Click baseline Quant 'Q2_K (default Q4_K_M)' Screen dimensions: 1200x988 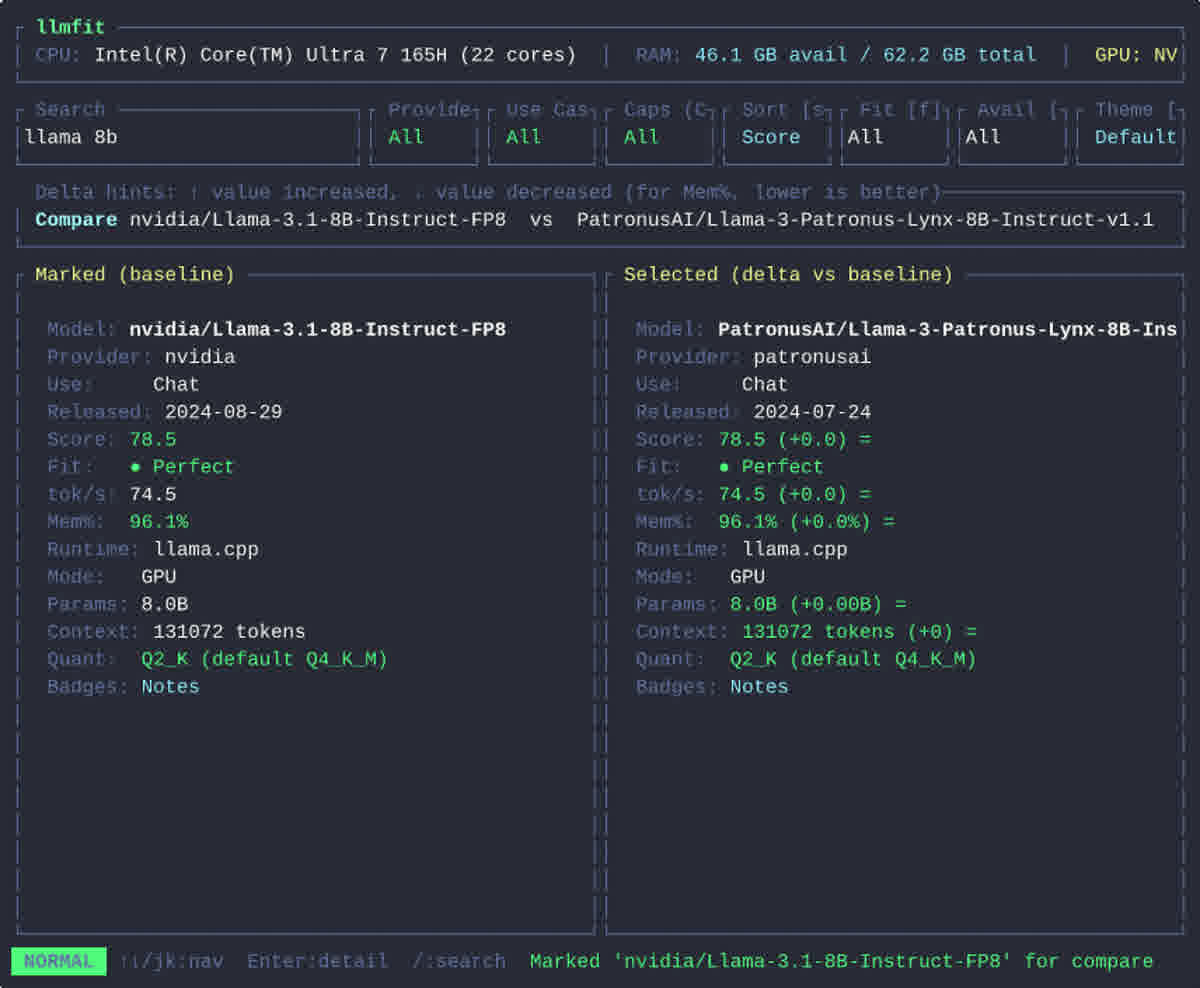coord(264,659)
